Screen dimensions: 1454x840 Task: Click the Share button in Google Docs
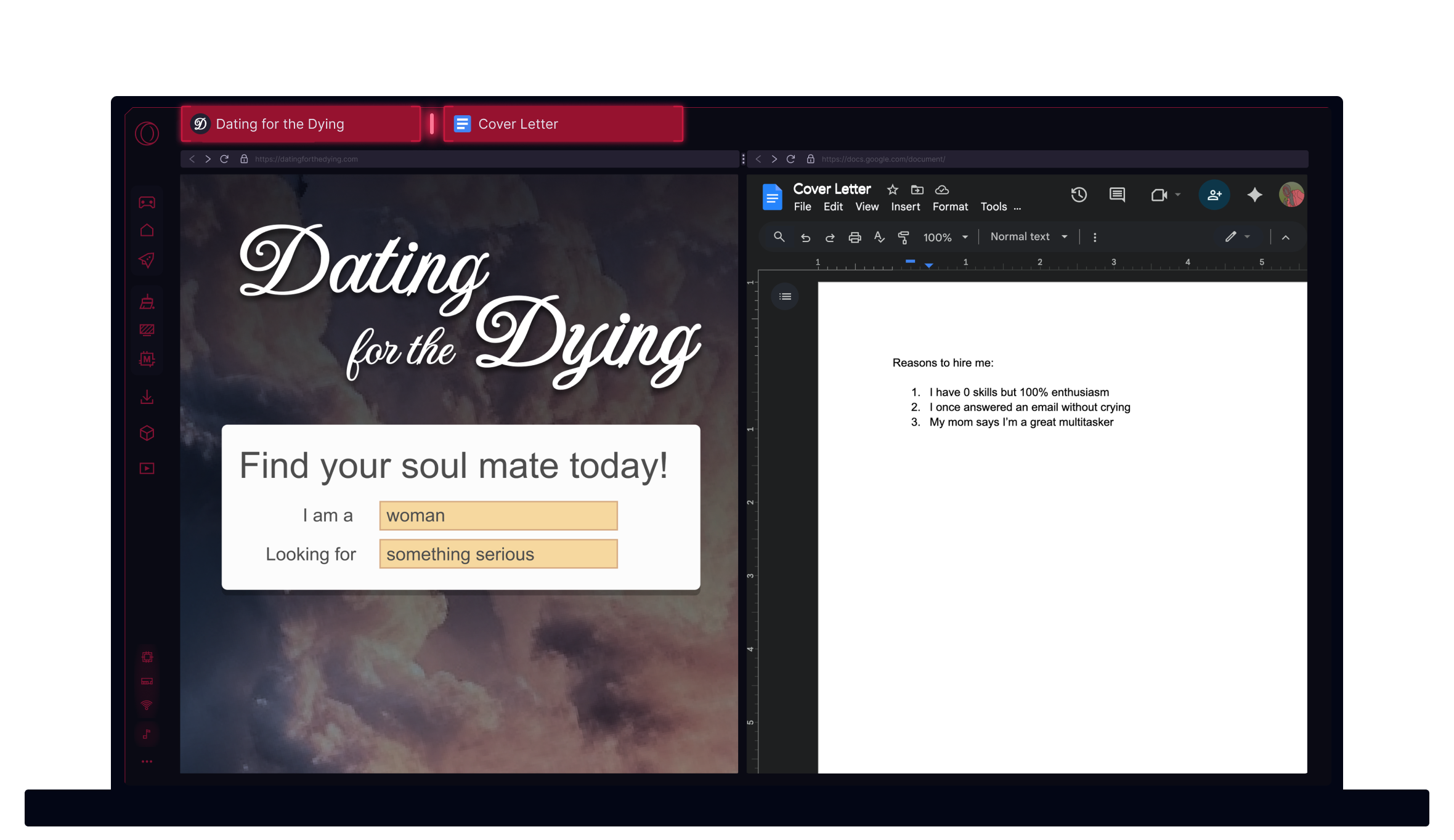[1214, 195]
